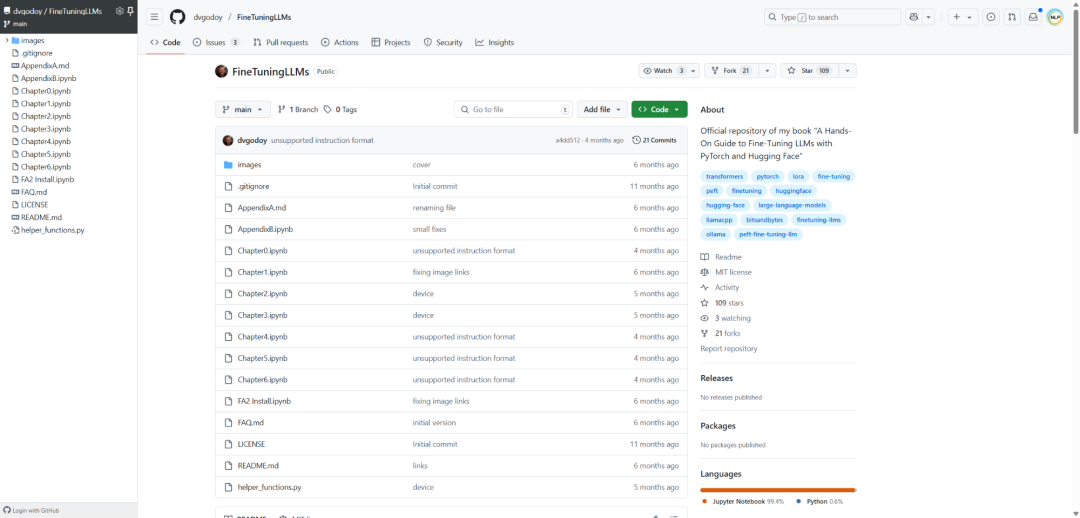Click the tag icon beside 0 Tags
The image size is (1080, 518).
[x=328, y=110]
